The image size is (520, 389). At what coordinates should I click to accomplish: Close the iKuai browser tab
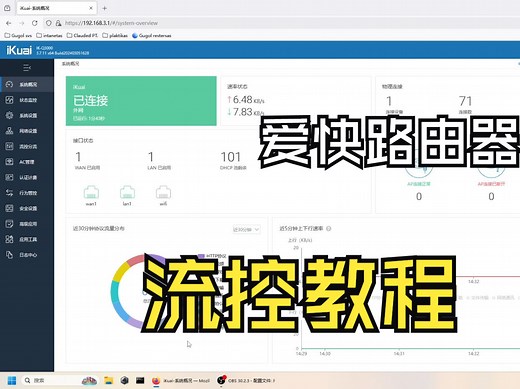pyautogui.click(x=91, y=8)
